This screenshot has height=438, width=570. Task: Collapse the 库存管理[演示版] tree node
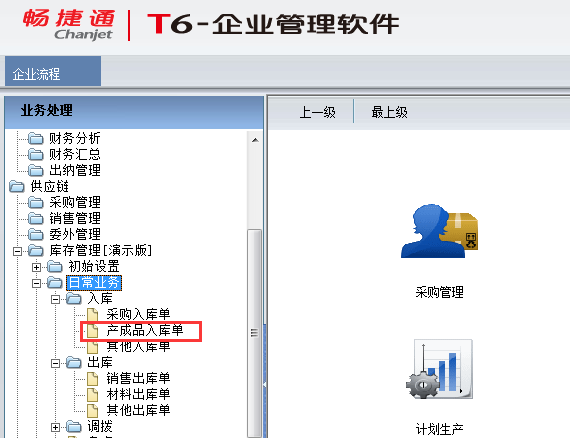coord(17,251)
